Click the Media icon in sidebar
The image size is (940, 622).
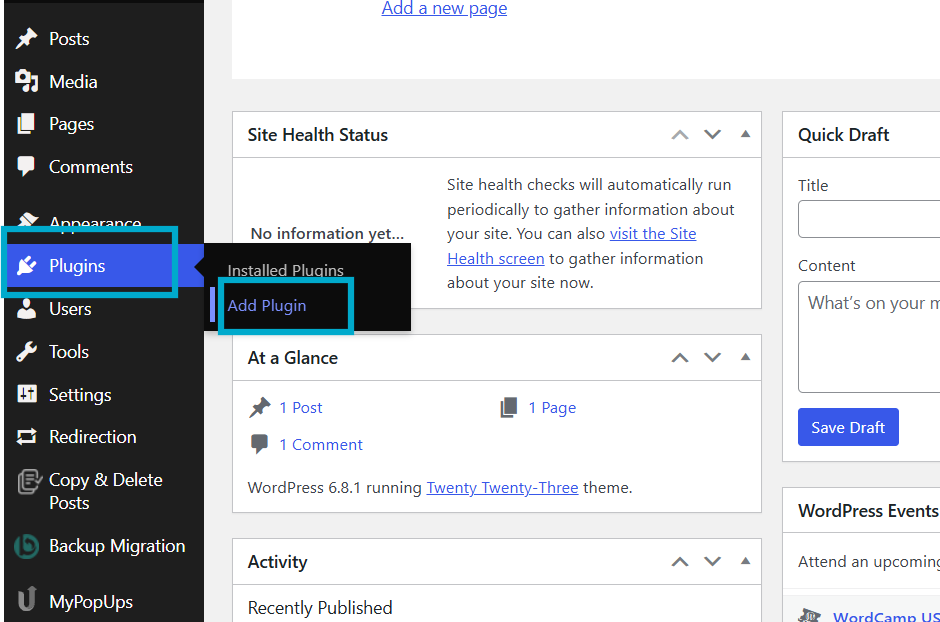point(27,82)
